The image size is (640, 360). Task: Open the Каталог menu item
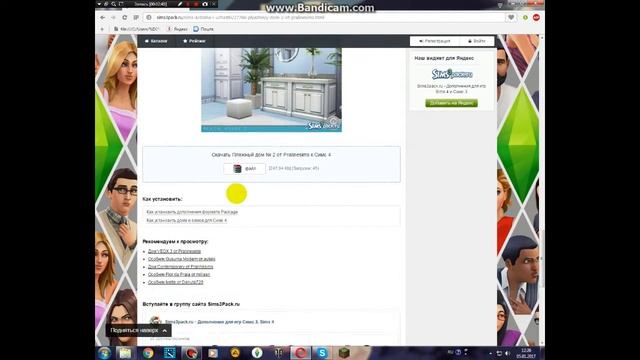click(156, 41)
